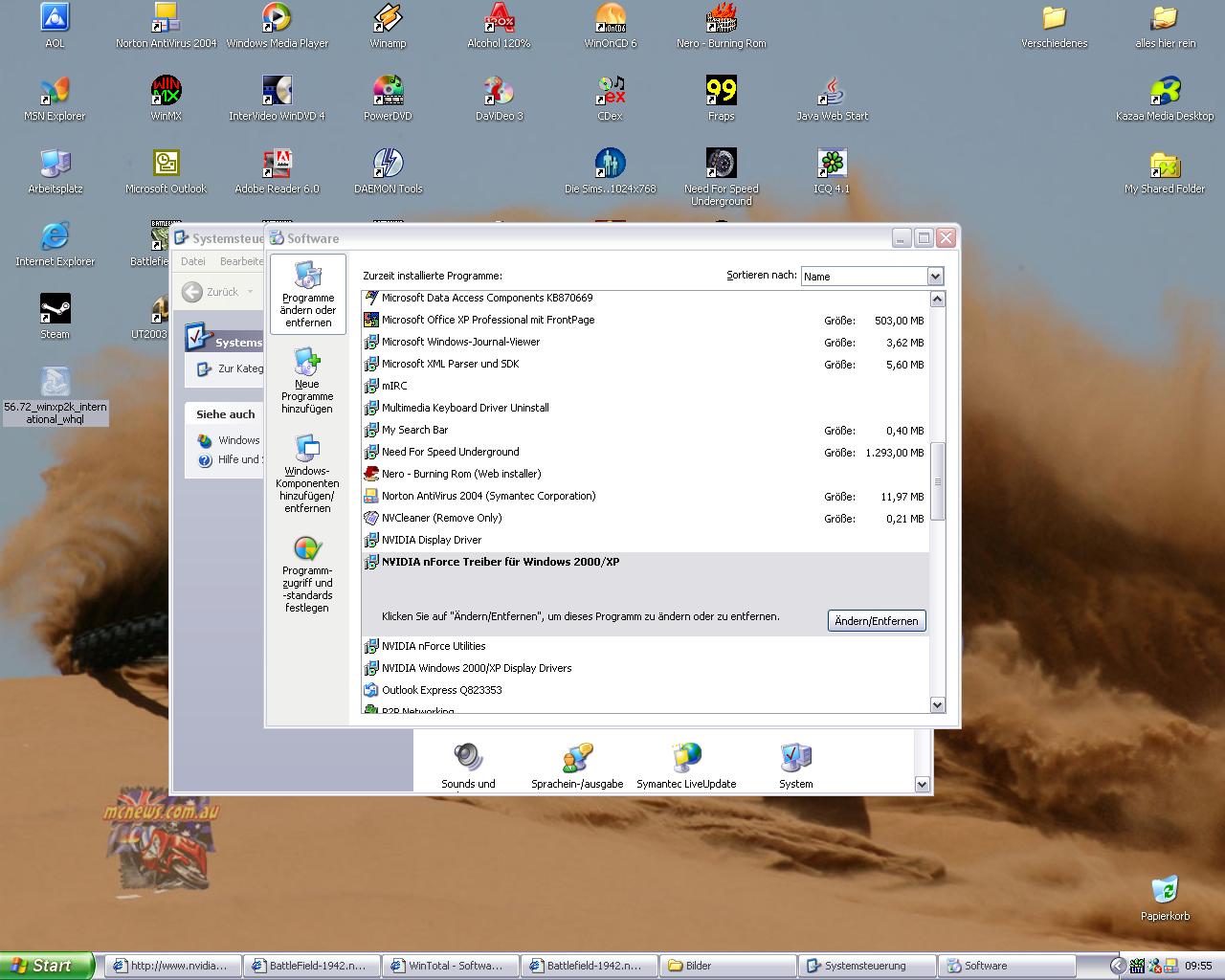The width and height of the screenshot is (1225, 980).
Task: Select MSN Explorer desktop icon
Action: 55,98
